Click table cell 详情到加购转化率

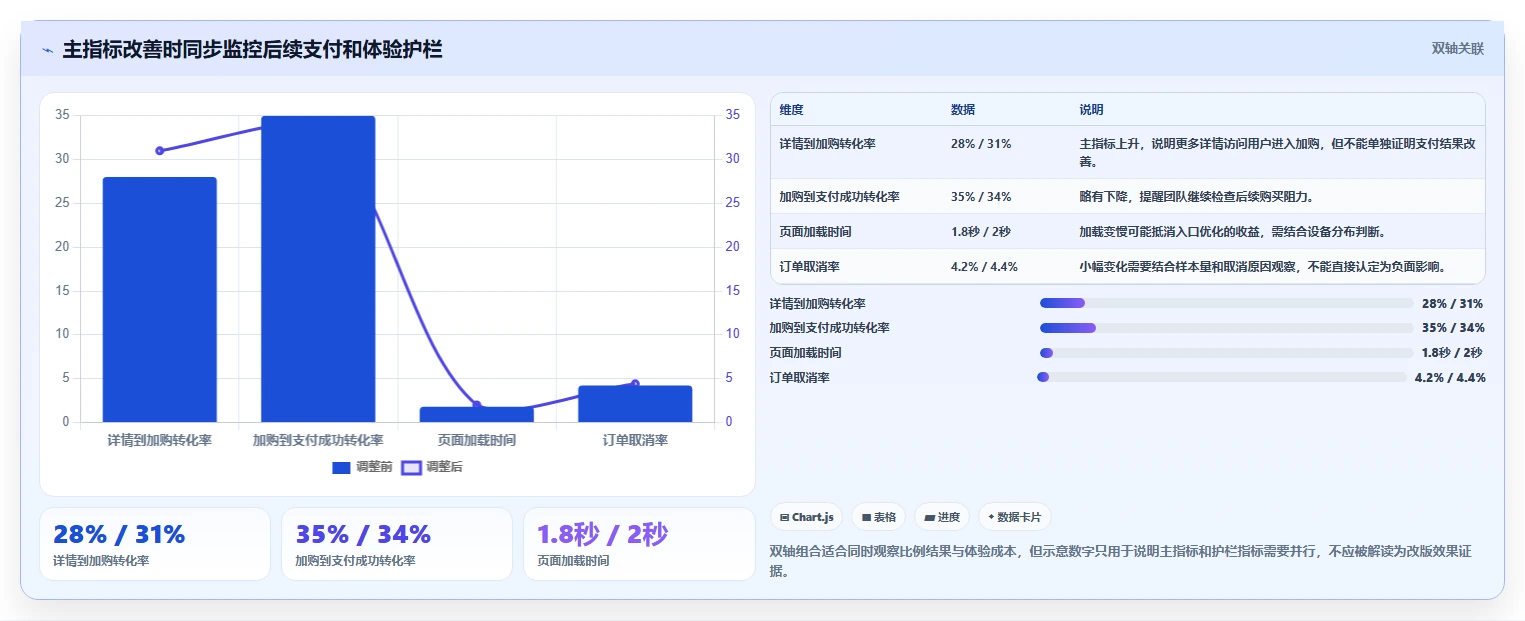[827, 144]
